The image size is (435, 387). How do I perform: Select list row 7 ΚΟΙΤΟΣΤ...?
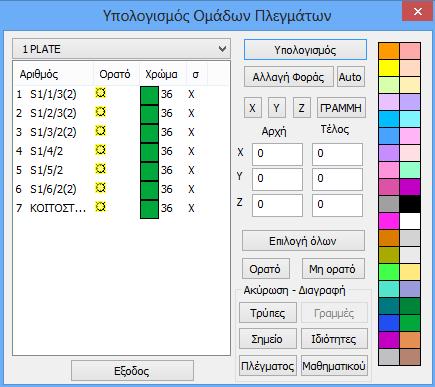(121, 208)
